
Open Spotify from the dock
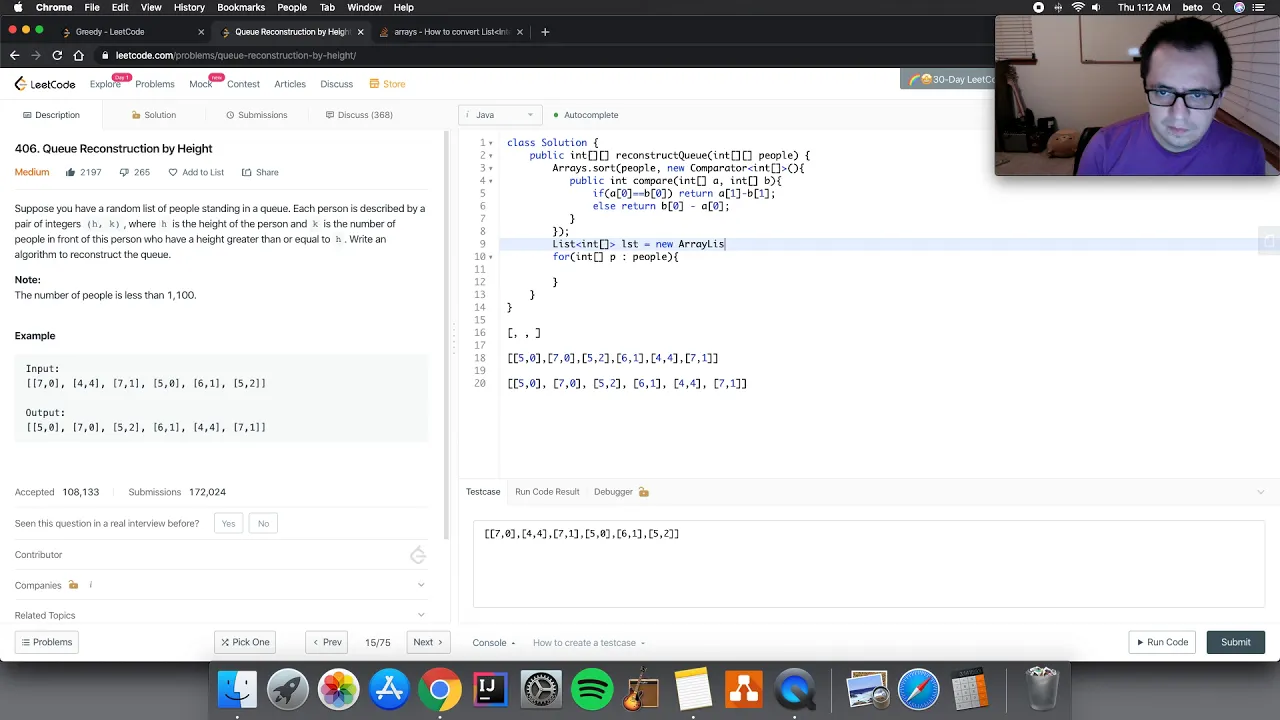(x=592, y=689)
